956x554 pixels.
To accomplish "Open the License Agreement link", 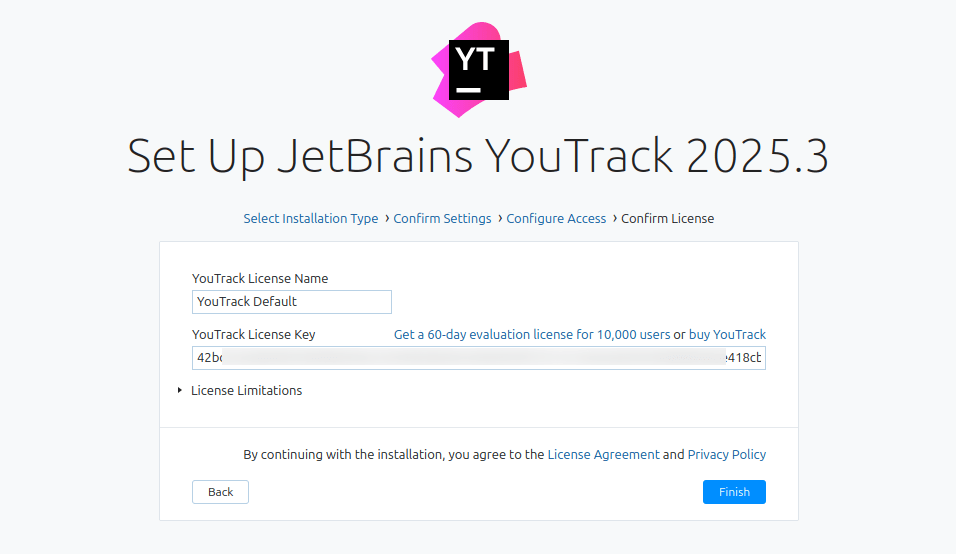I will pos(603,455).
